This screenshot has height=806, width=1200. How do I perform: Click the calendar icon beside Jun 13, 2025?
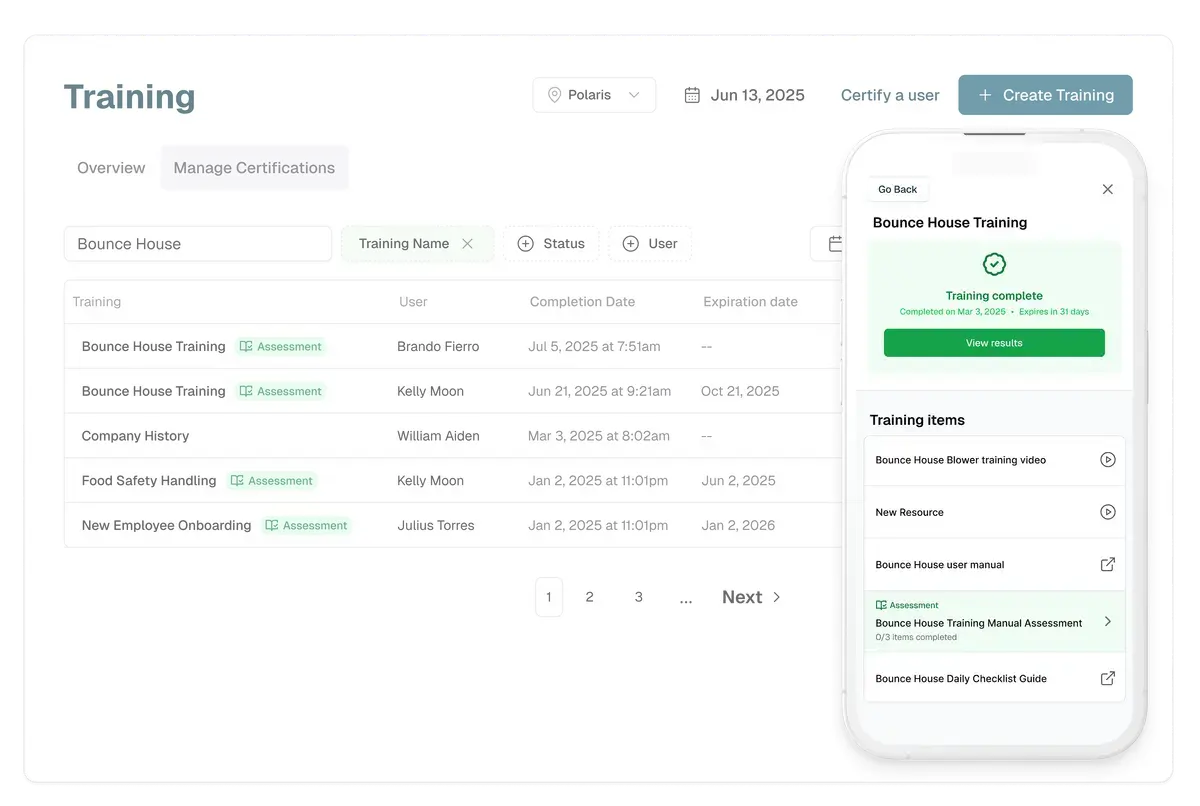click(x=692, y=95)
